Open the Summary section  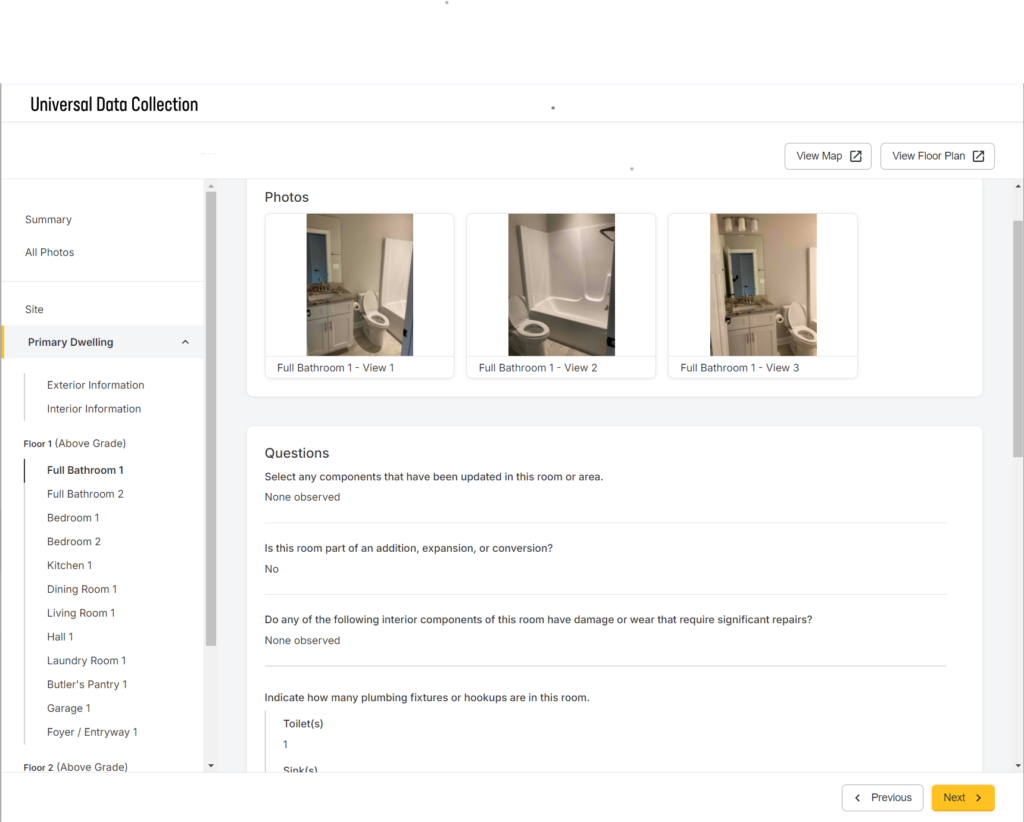coord(48,219)
